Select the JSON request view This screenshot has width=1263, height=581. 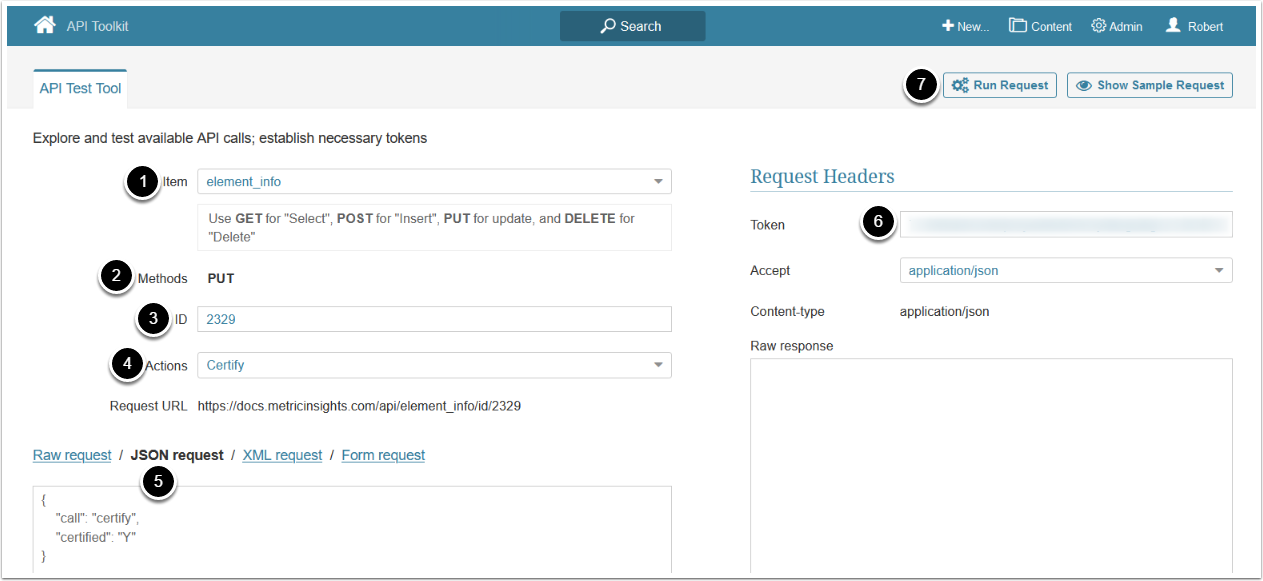coord(177,455)
